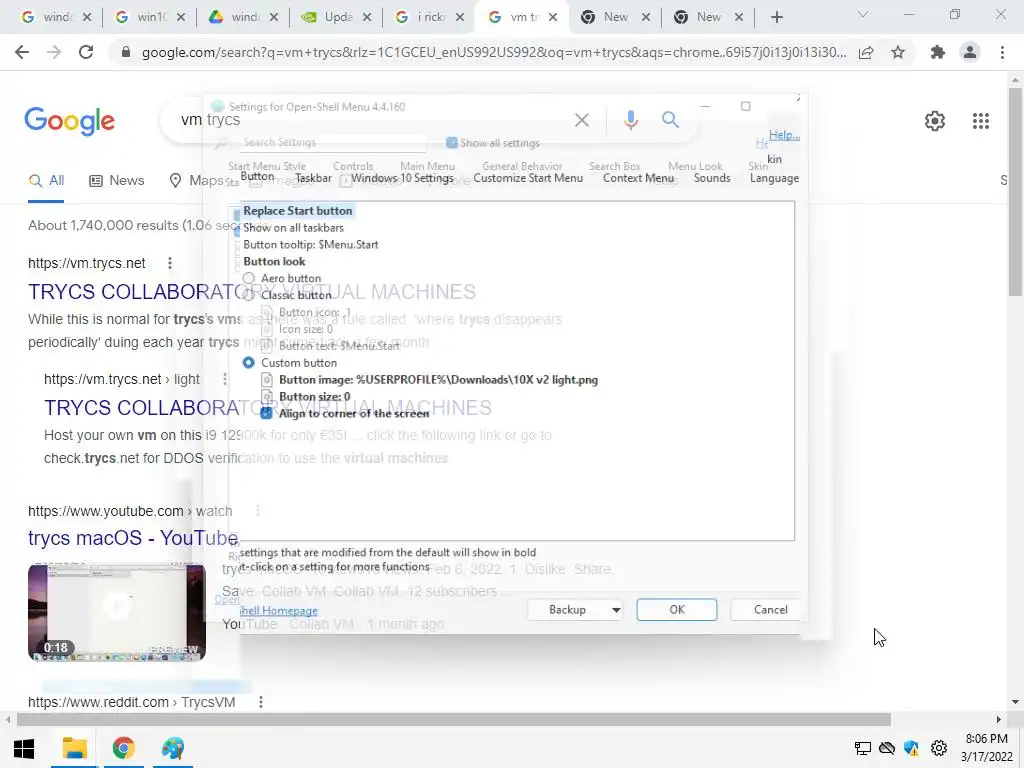Screen dimensions: 1024x768
Task: Click the trycs macOS video thumbnail
Action: 117,613
